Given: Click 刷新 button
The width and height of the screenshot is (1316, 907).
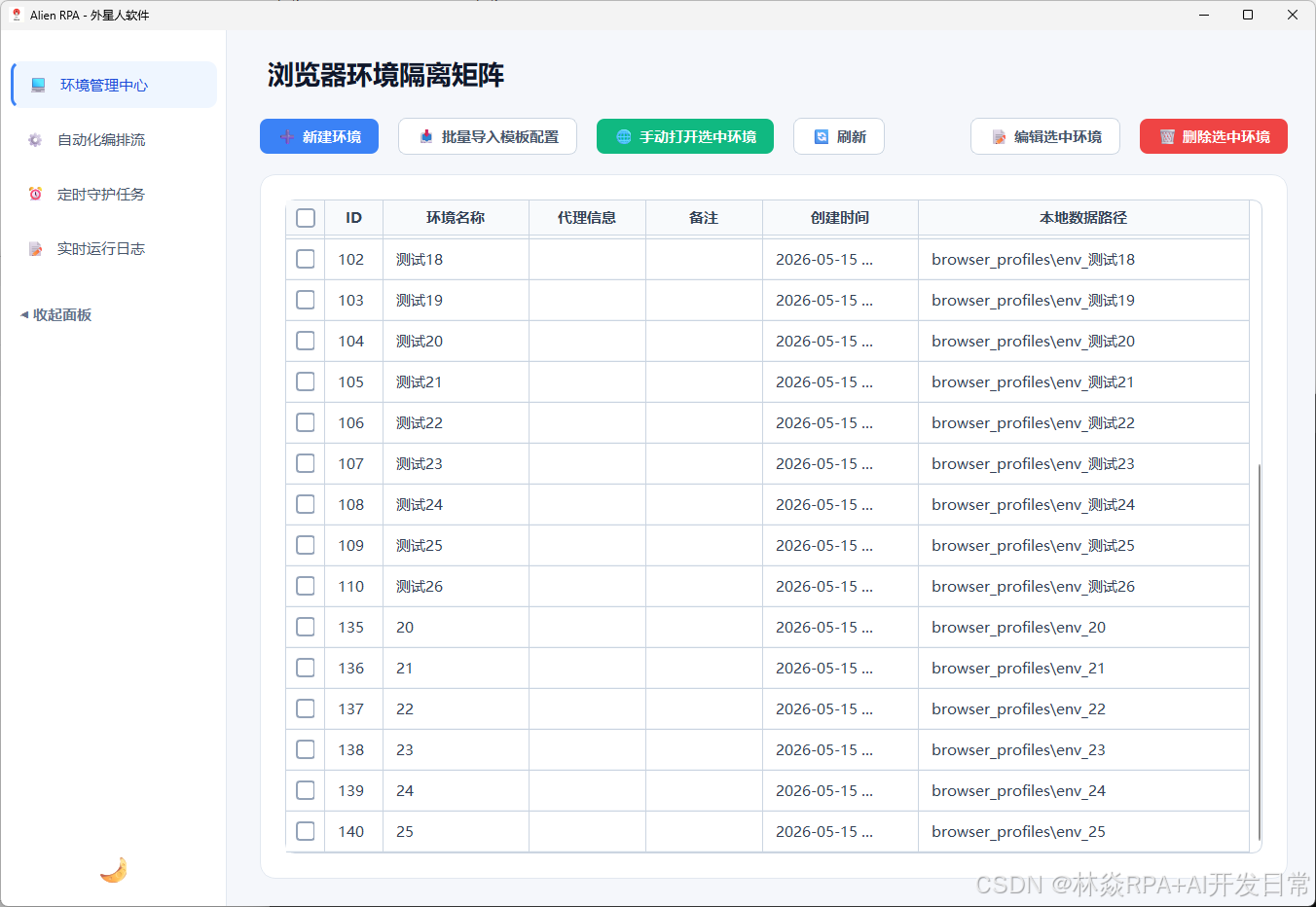Looking at the screenshot, I should point(839,136).
